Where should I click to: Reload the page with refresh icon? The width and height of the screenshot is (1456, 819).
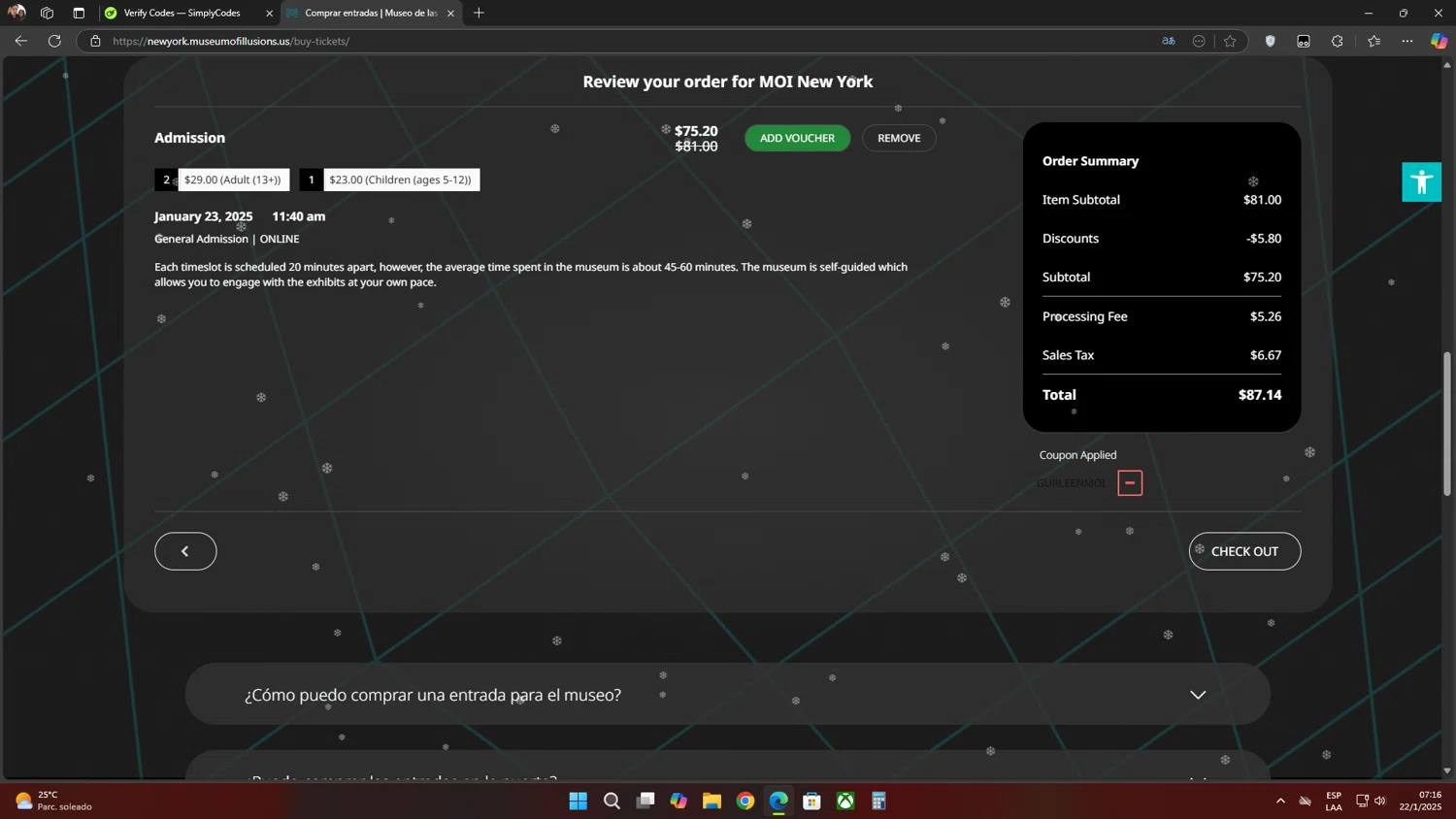[x=54, y=41]
